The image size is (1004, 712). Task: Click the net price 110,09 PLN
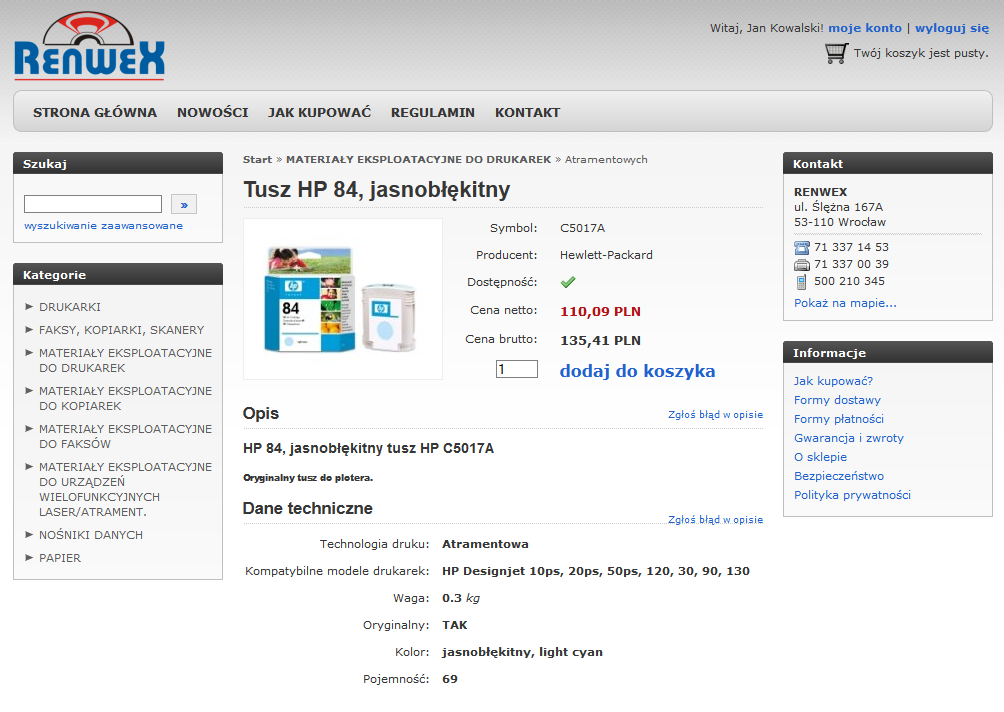pyautogui.click(x=600, y=312)
